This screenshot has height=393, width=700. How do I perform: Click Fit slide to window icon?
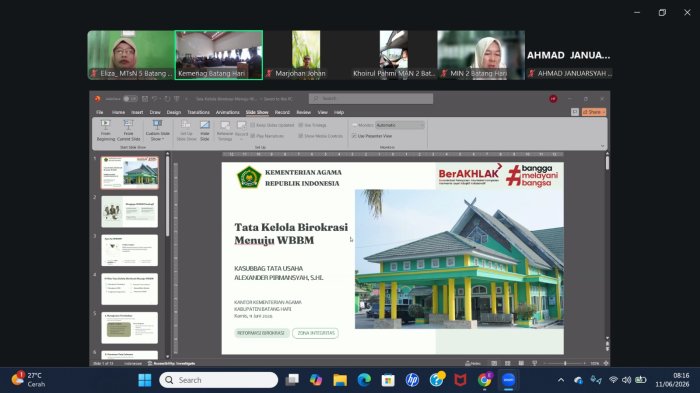coord(606,364)
